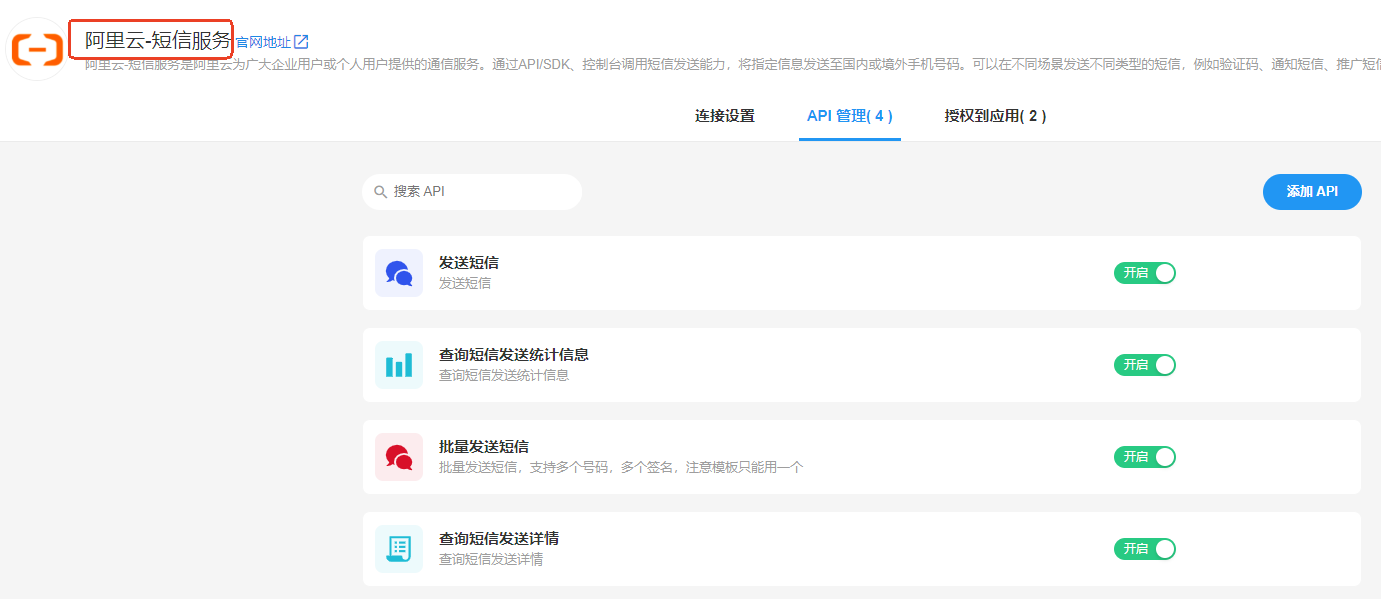Click the Alibaba Cloud logo icon

[37, 48]
